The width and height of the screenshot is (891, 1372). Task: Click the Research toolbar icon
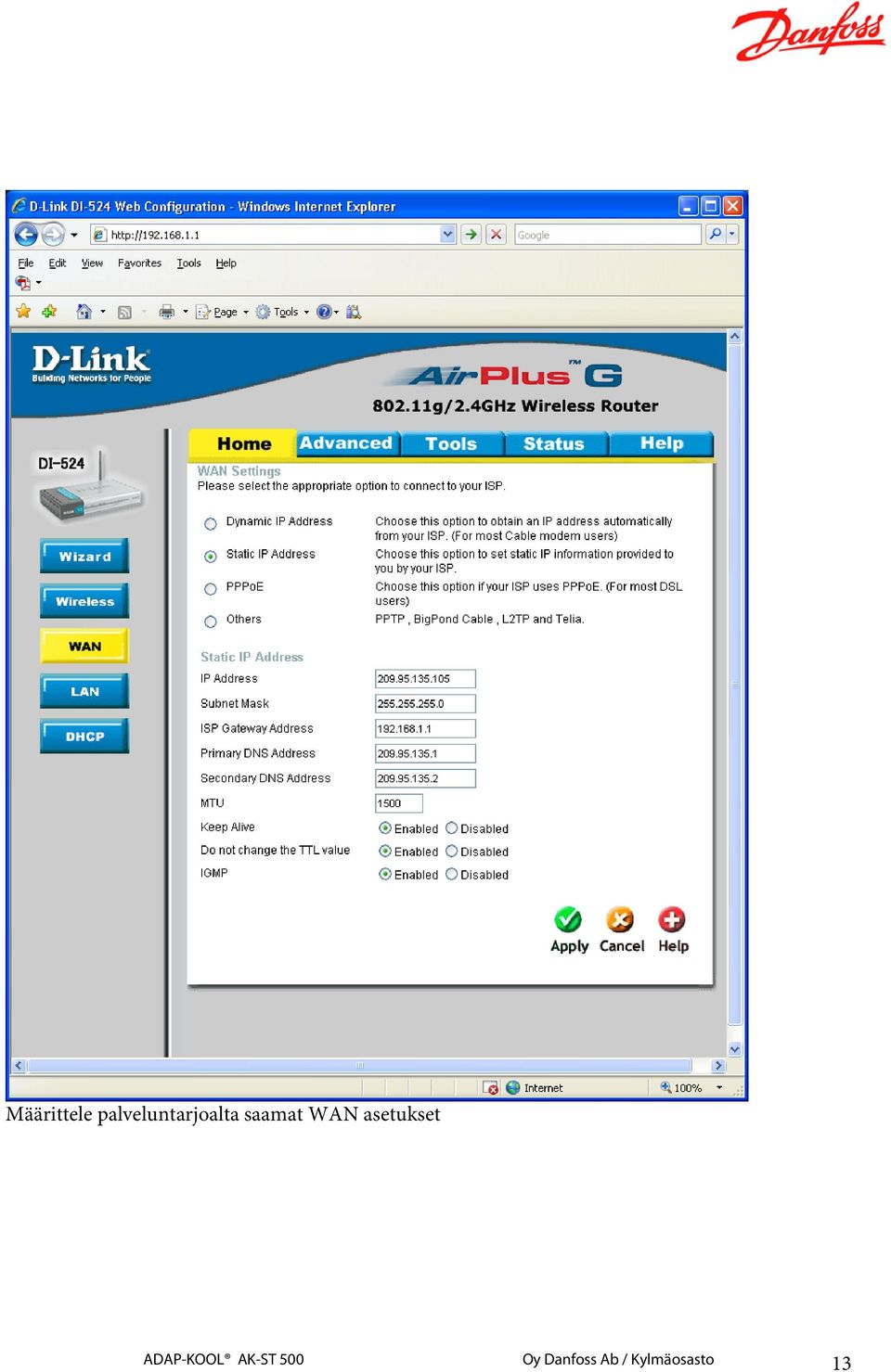click(354, 312)
